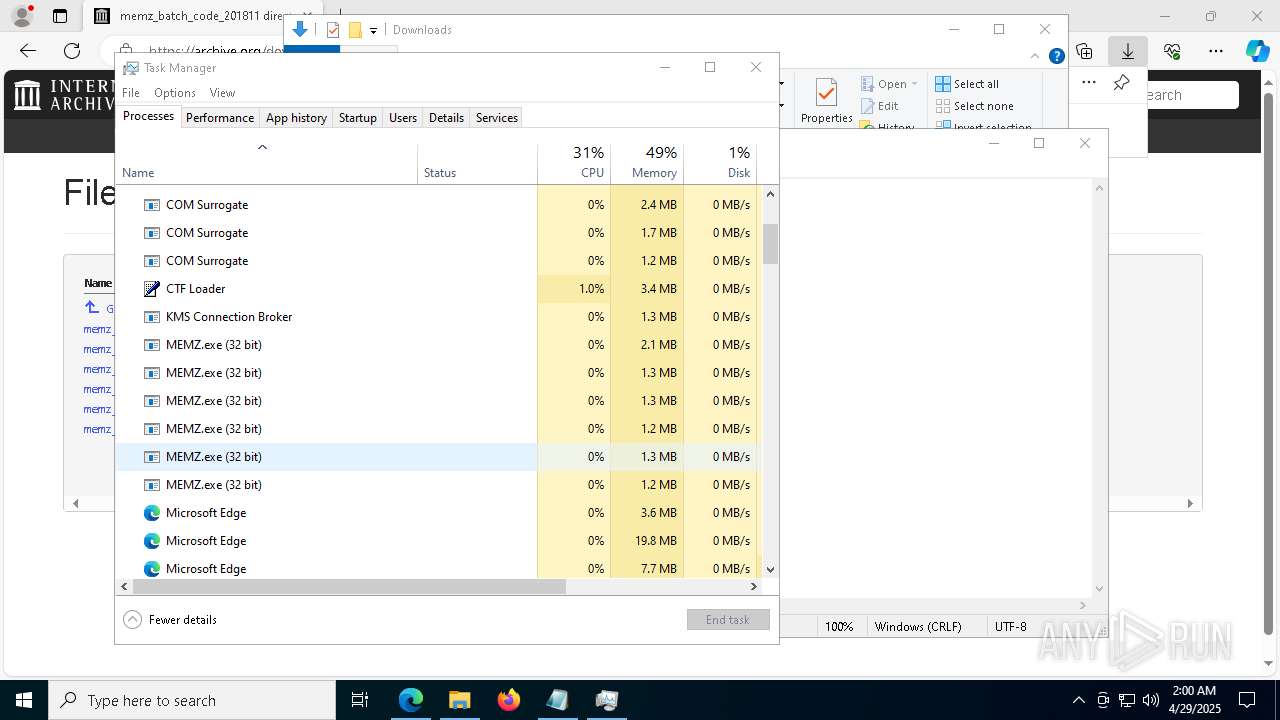Collapse Task Manager with Fewer details
Image resolution: width=1280 pixels, height=720 pixels.
pos(170,620)
